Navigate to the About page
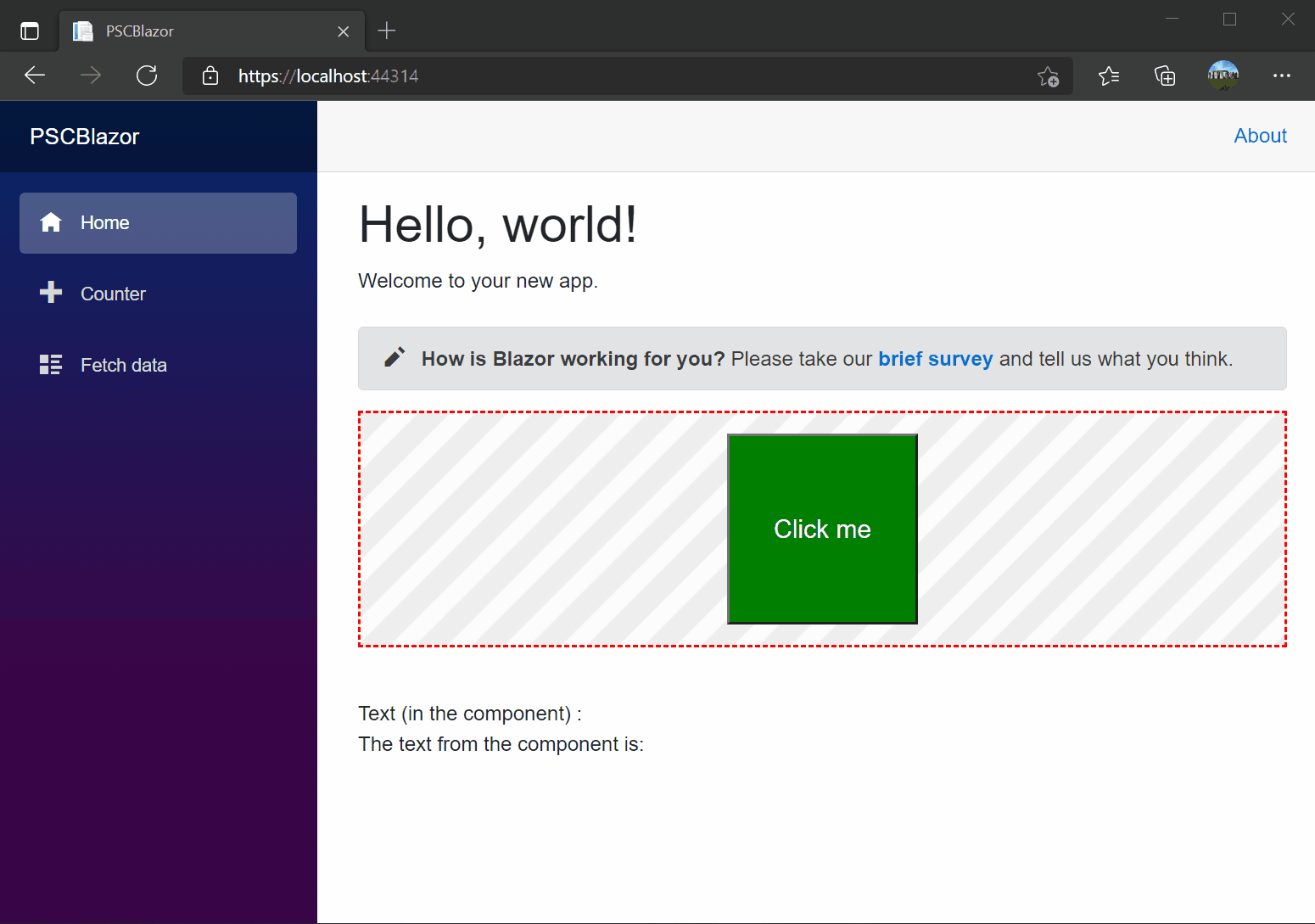 tap(1260, 136)
